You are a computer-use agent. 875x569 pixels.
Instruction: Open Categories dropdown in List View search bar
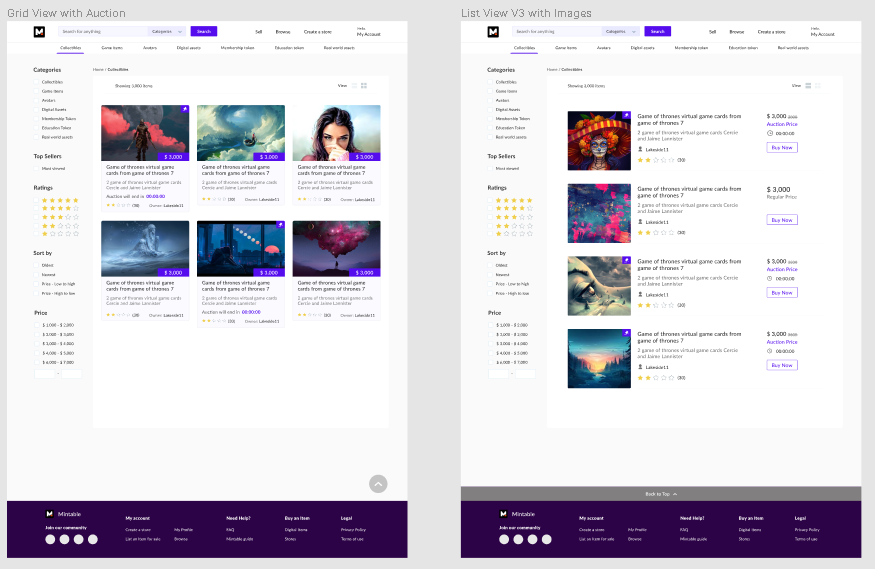click(x=621, y=32)
